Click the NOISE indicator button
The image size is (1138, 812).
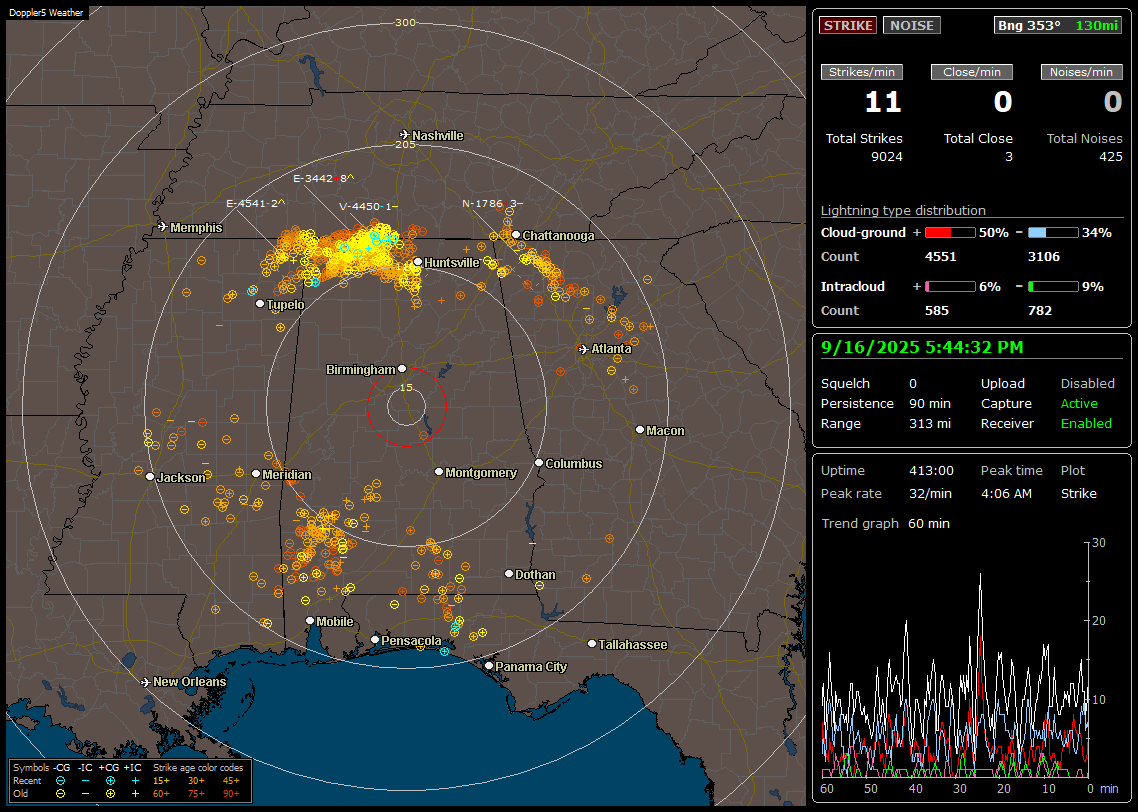pyautogui.click(x=912, y=25)
